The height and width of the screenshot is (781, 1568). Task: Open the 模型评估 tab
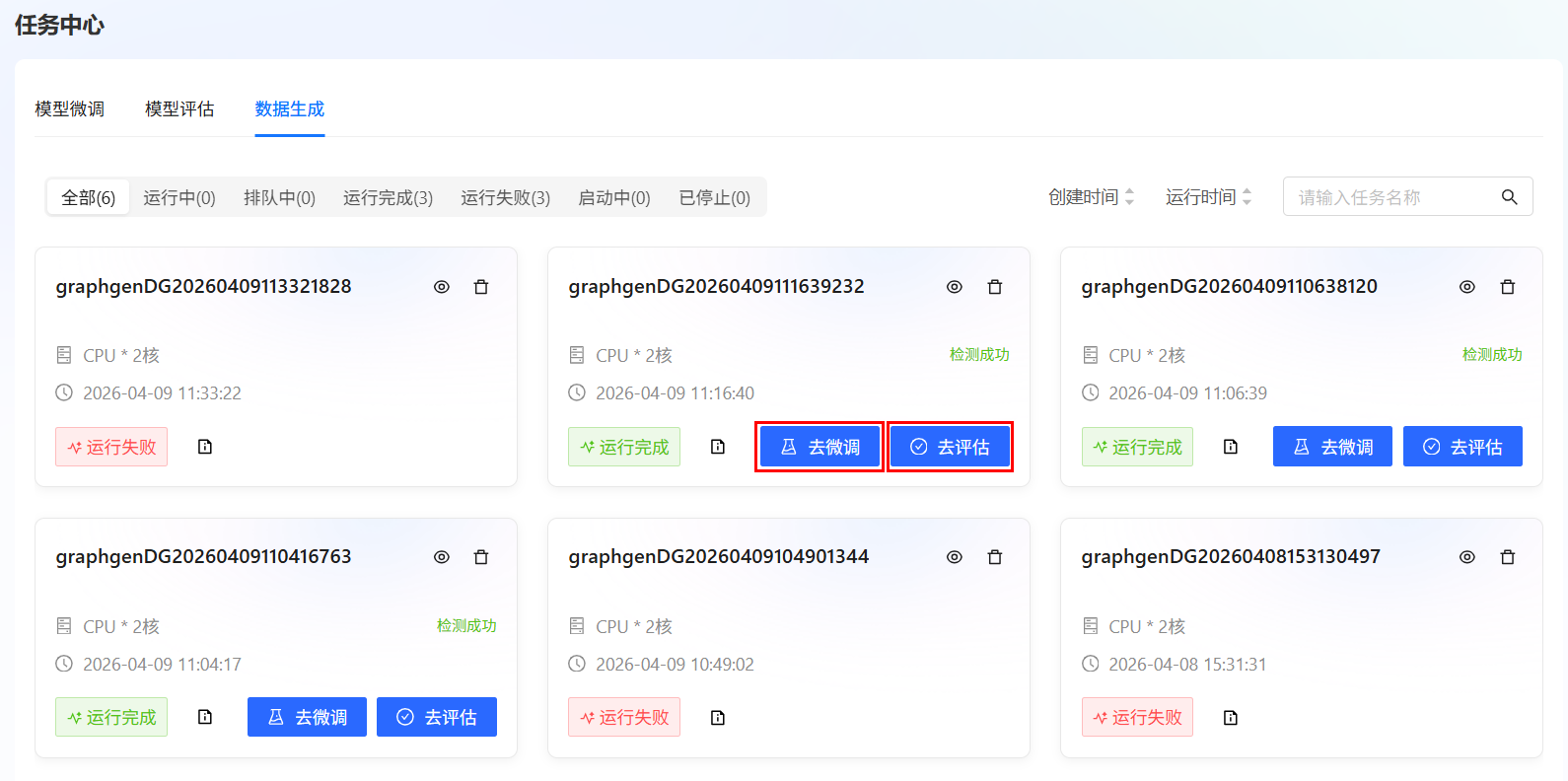[179, 109]
